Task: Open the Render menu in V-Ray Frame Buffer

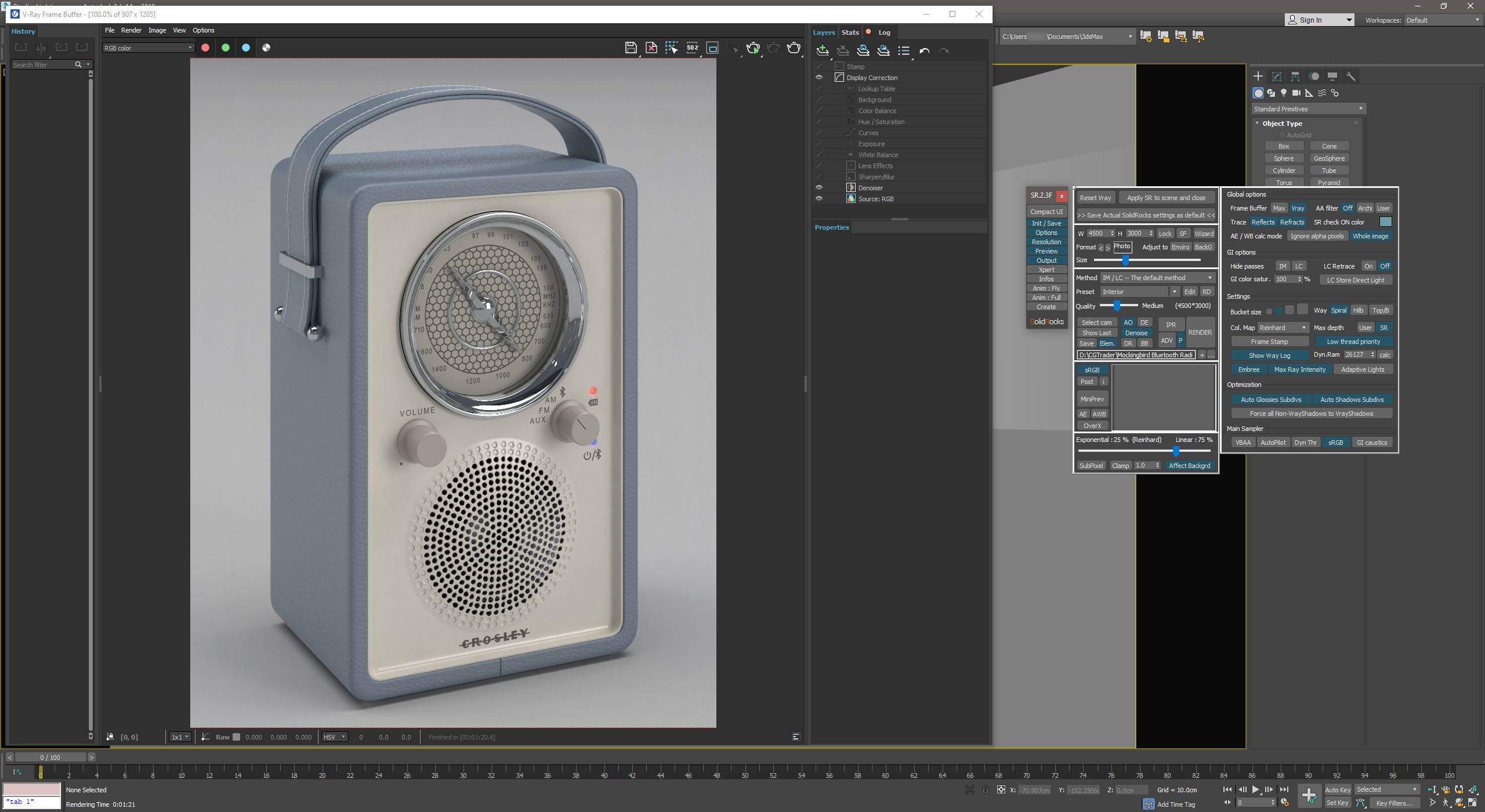Action: click(x=131, y=30)
